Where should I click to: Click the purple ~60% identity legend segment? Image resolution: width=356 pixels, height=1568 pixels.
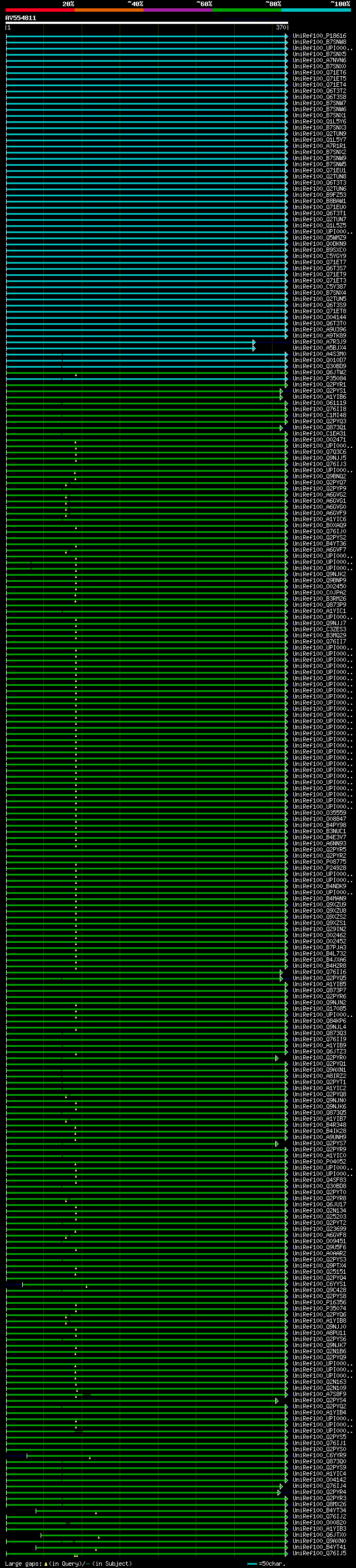tap(179, 10)
